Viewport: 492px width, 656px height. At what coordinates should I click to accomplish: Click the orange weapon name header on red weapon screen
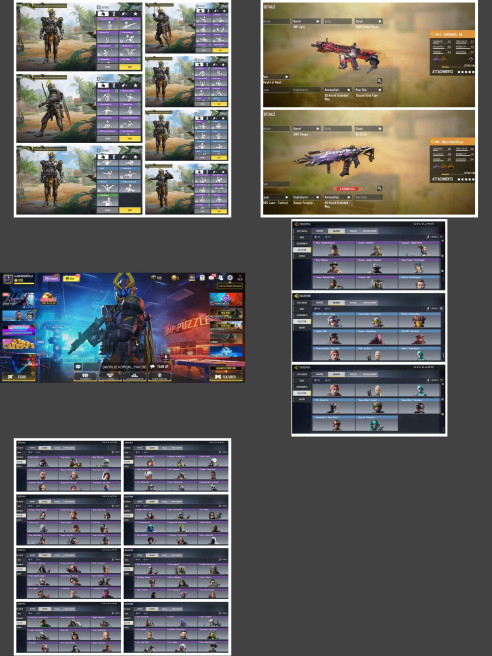pyautogui.click(x=453, y=34)
